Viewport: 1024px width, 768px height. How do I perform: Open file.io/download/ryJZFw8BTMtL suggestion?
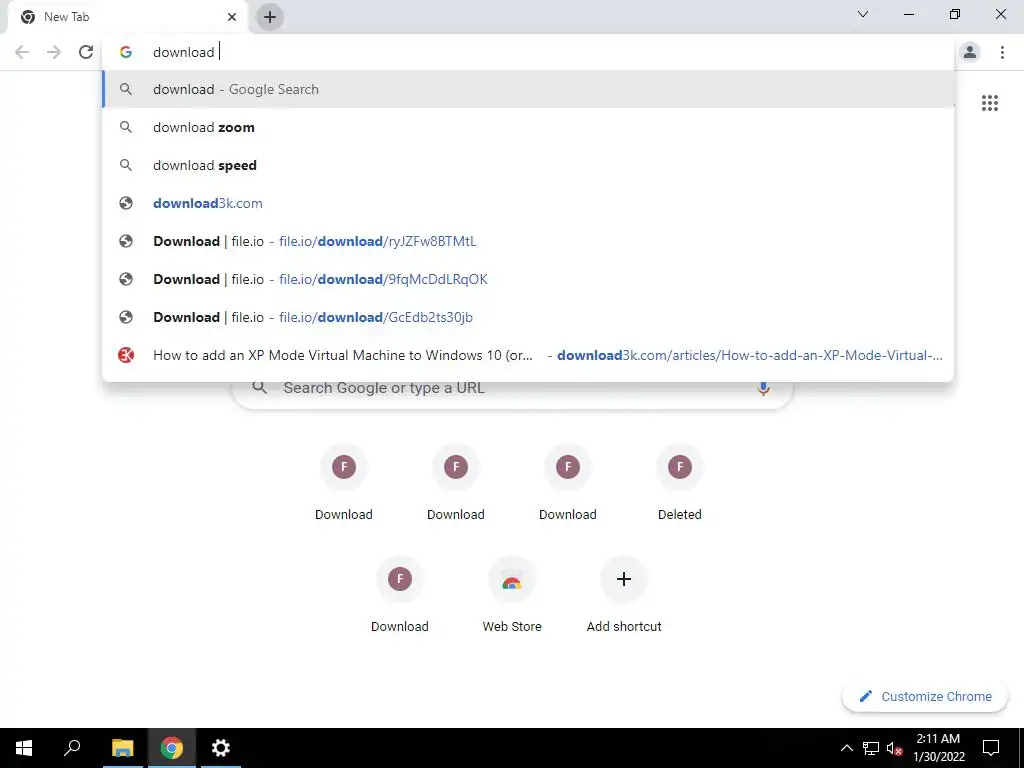(528, 241)
